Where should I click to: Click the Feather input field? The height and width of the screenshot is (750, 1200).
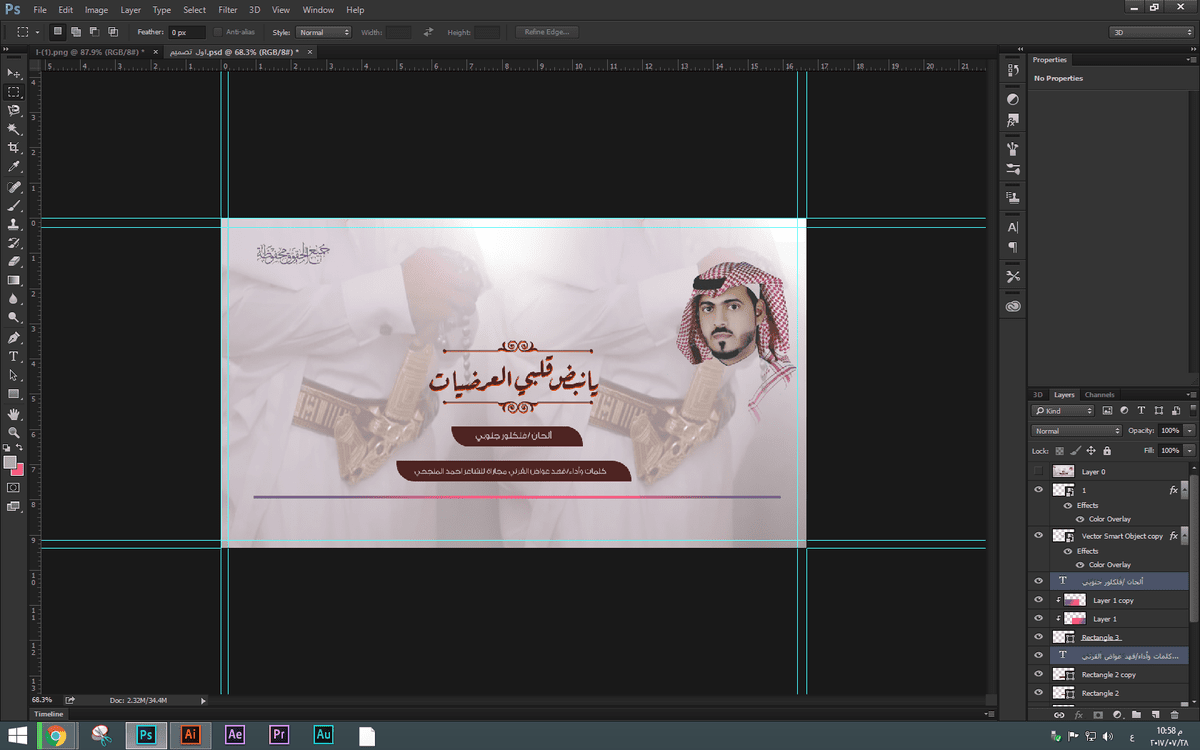[x=186, y=32]
